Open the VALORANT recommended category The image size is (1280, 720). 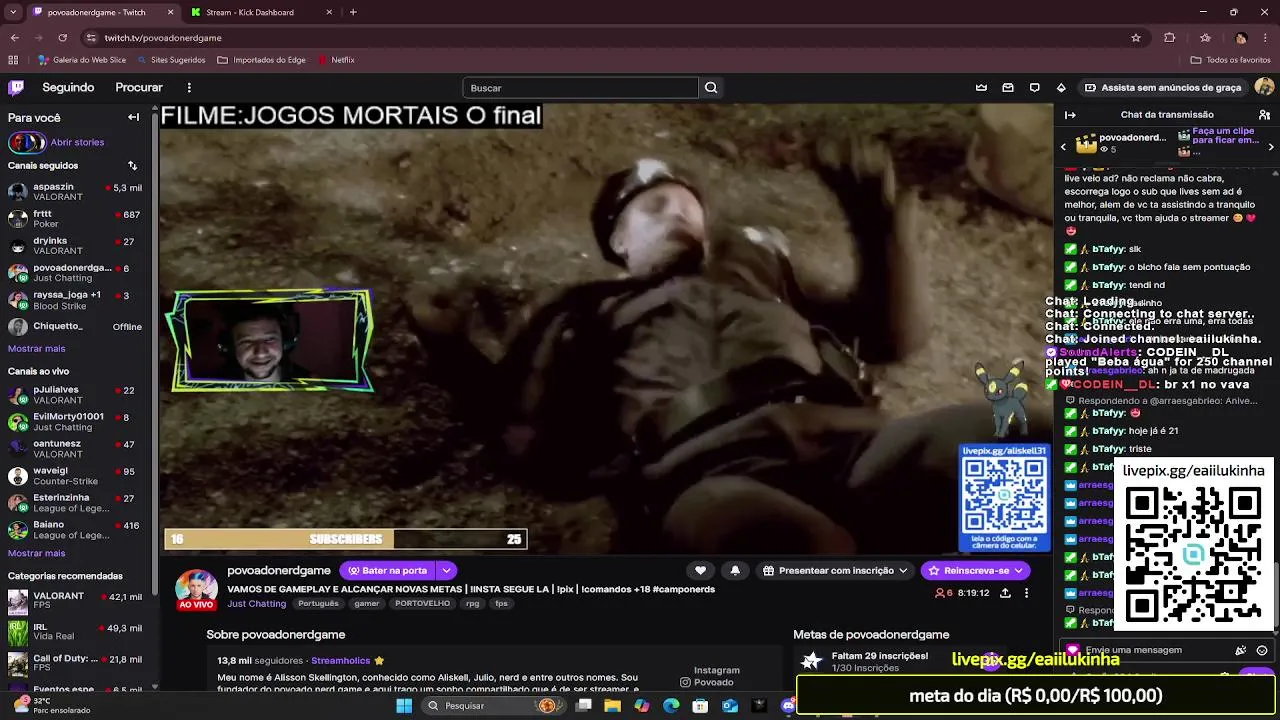coord(75,600)
